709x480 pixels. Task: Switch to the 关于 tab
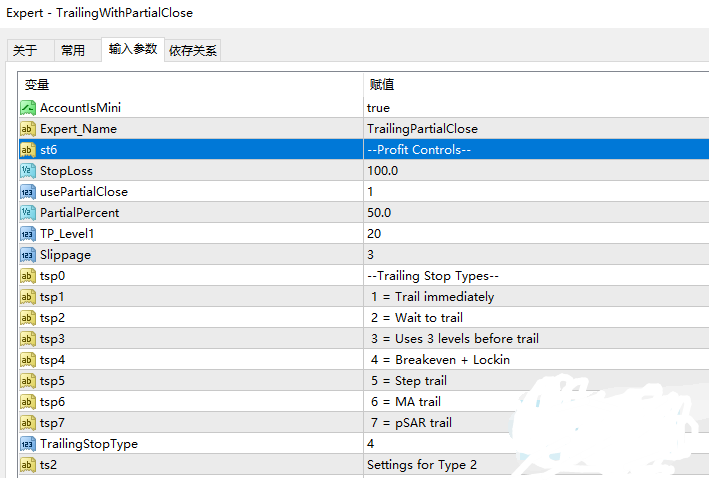tap(26, 51)
